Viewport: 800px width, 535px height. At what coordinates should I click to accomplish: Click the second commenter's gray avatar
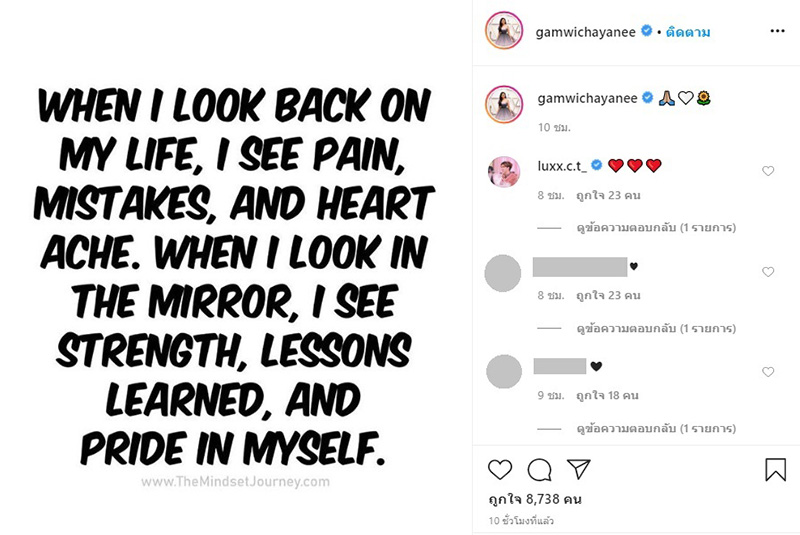504,273
